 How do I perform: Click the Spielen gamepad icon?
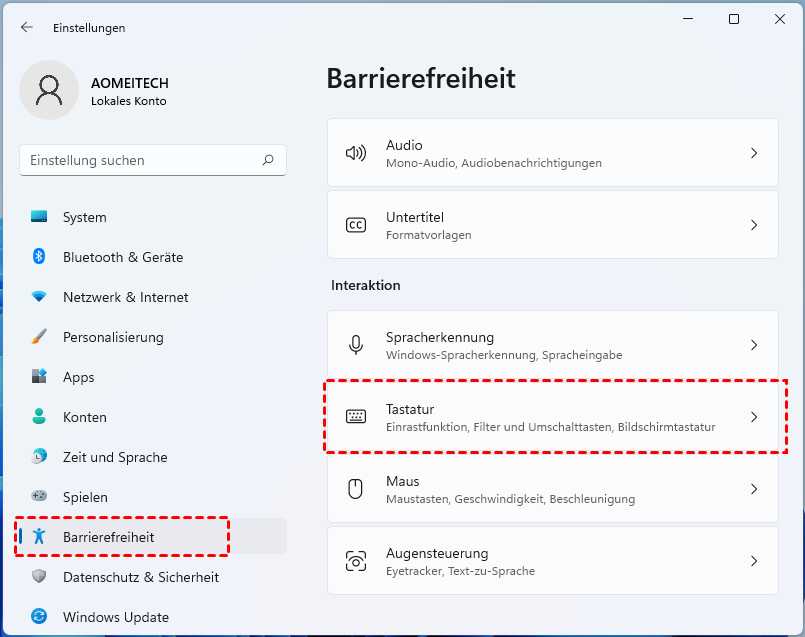click(39, 496)
